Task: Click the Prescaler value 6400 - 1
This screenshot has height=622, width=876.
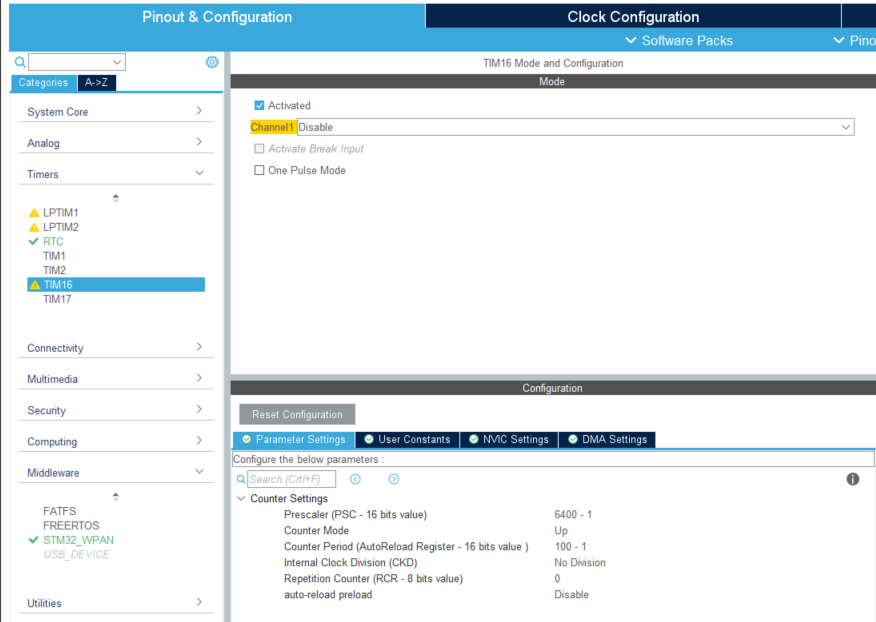Action: 573,515
